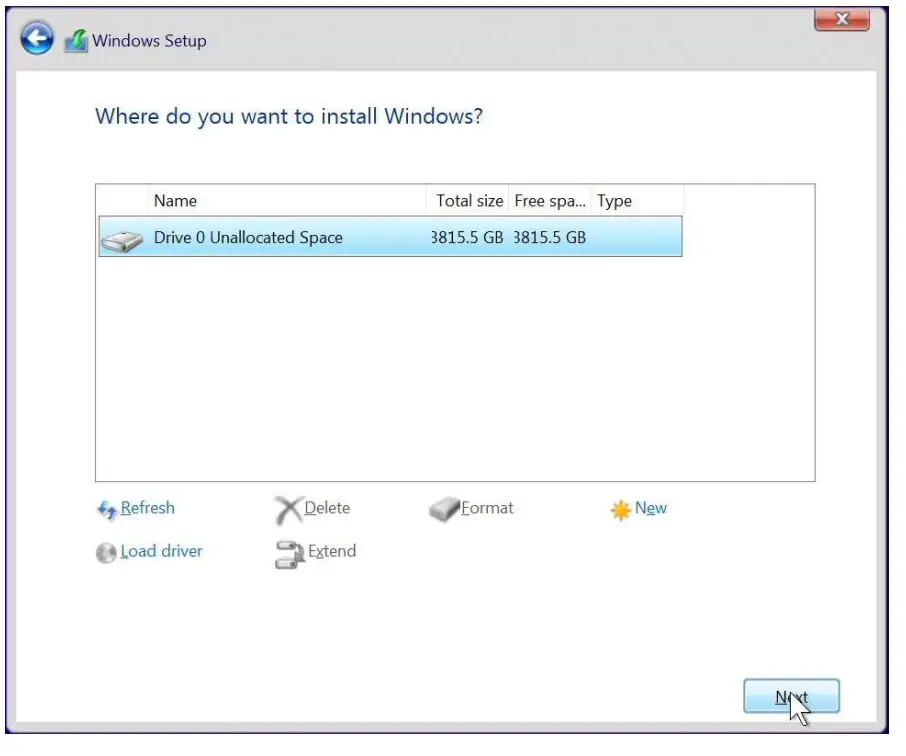
Task: Click the Free space column header
Action: tap(550, 200)
